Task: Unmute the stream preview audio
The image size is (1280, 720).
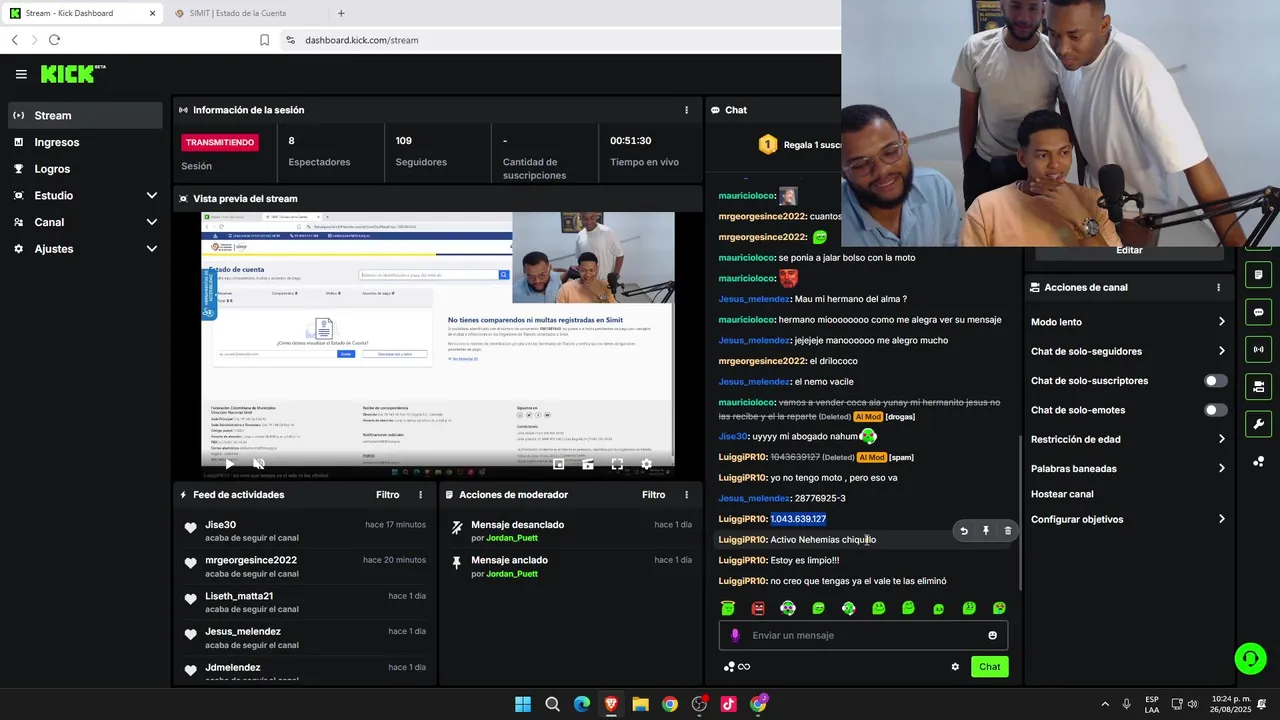Action: pos(259,464)
